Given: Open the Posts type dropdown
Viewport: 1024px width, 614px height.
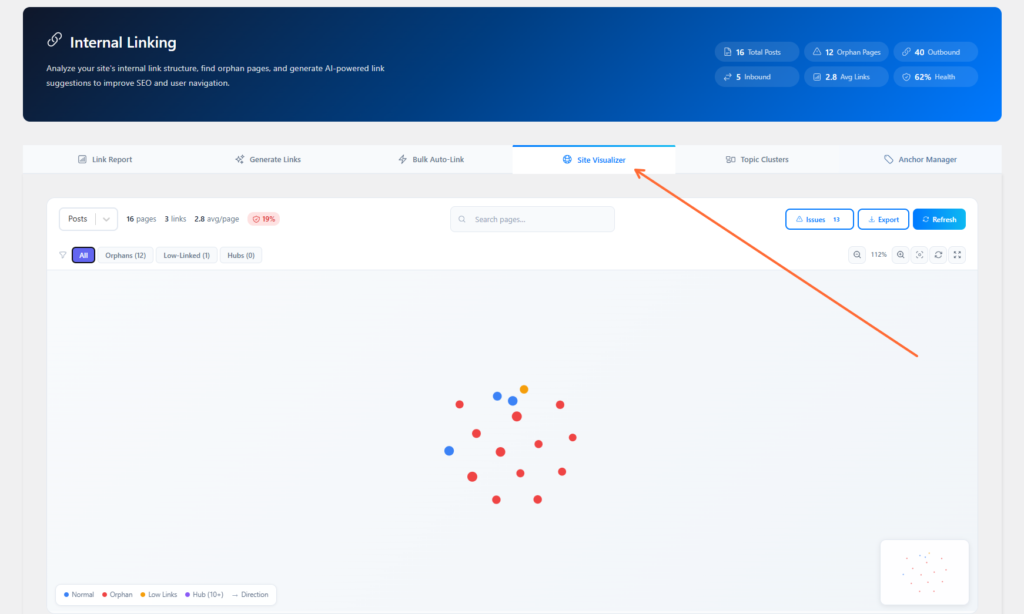Looking at the screenshot, I should pyautogui.click(x=88, y=218).
